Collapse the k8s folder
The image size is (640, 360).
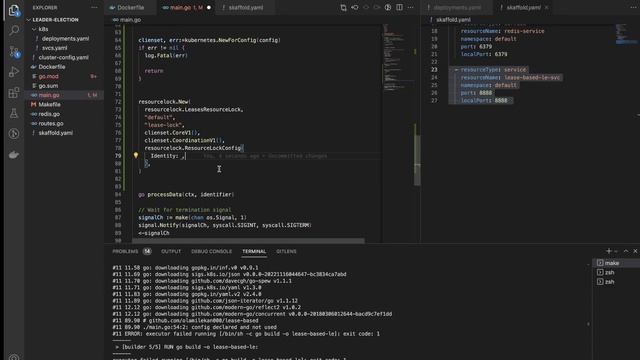34,29
